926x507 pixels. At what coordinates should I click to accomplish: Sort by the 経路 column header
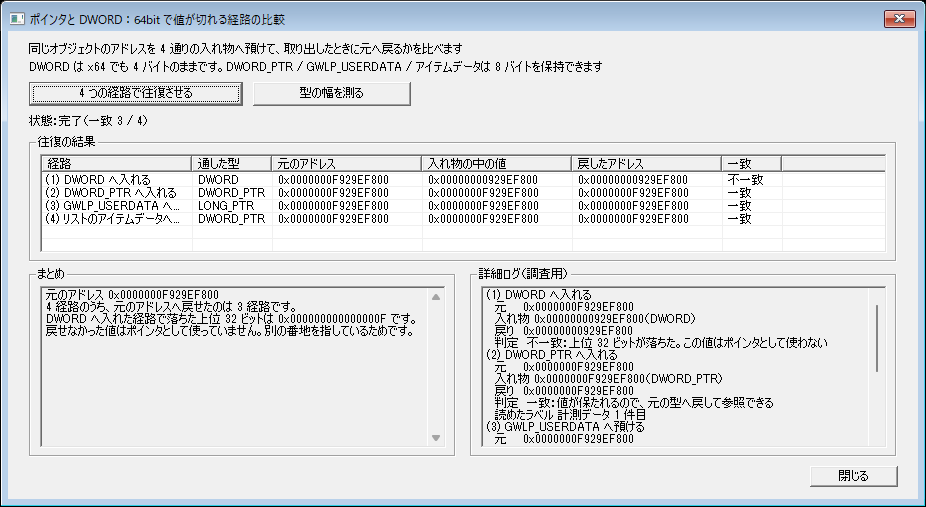coord(116,163)
